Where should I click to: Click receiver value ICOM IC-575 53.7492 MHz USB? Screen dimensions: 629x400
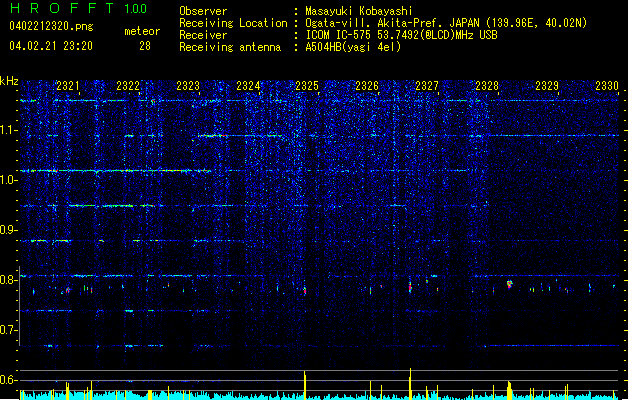coord(402,35)
